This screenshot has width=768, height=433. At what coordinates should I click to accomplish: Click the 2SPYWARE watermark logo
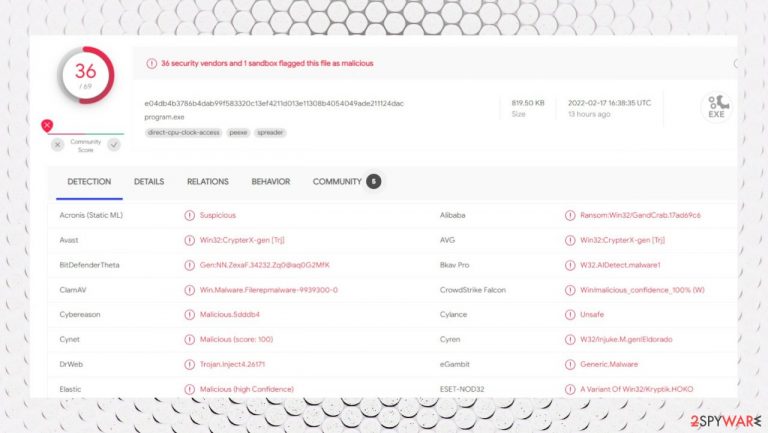[x=726, y=421]
